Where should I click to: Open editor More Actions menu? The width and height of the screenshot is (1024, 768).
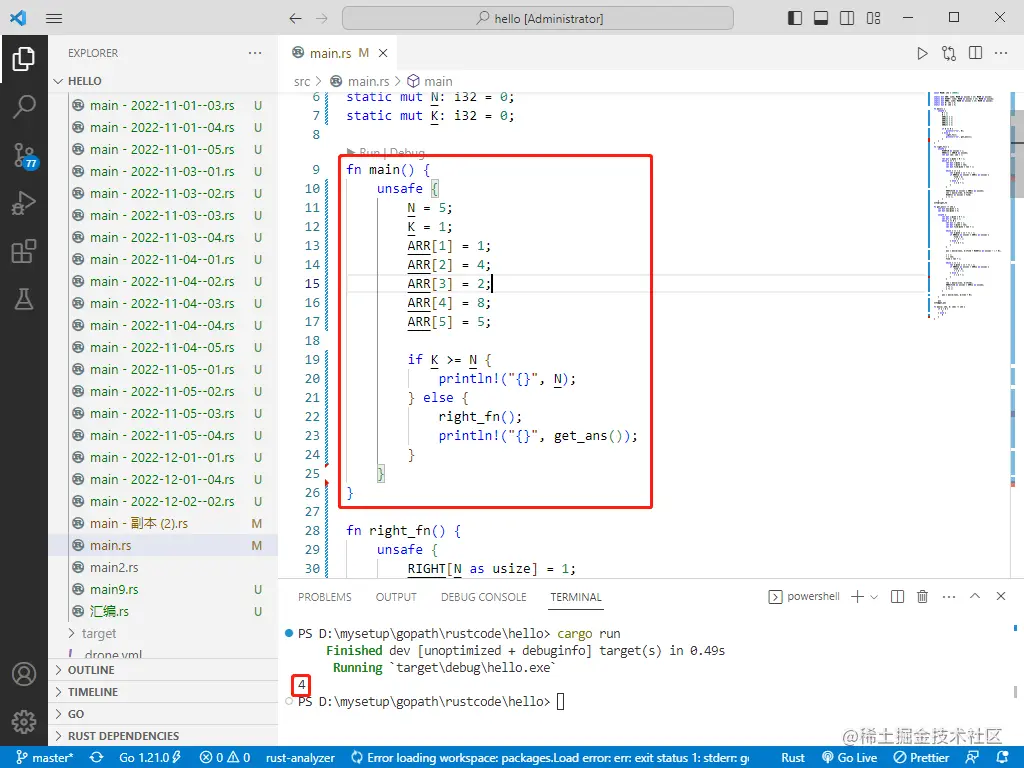[x=1001, y=53]
